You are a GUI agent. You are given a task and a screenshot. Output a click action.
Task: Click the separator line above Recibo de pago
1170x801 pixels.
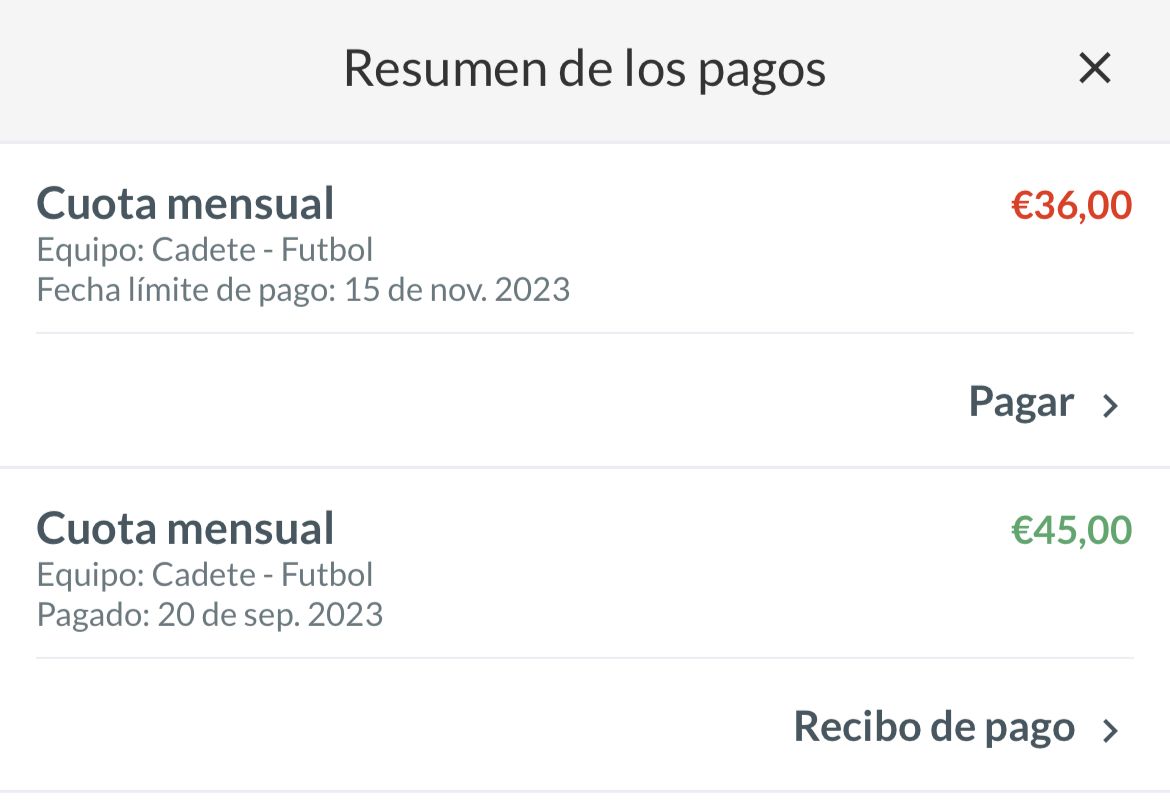584,658
